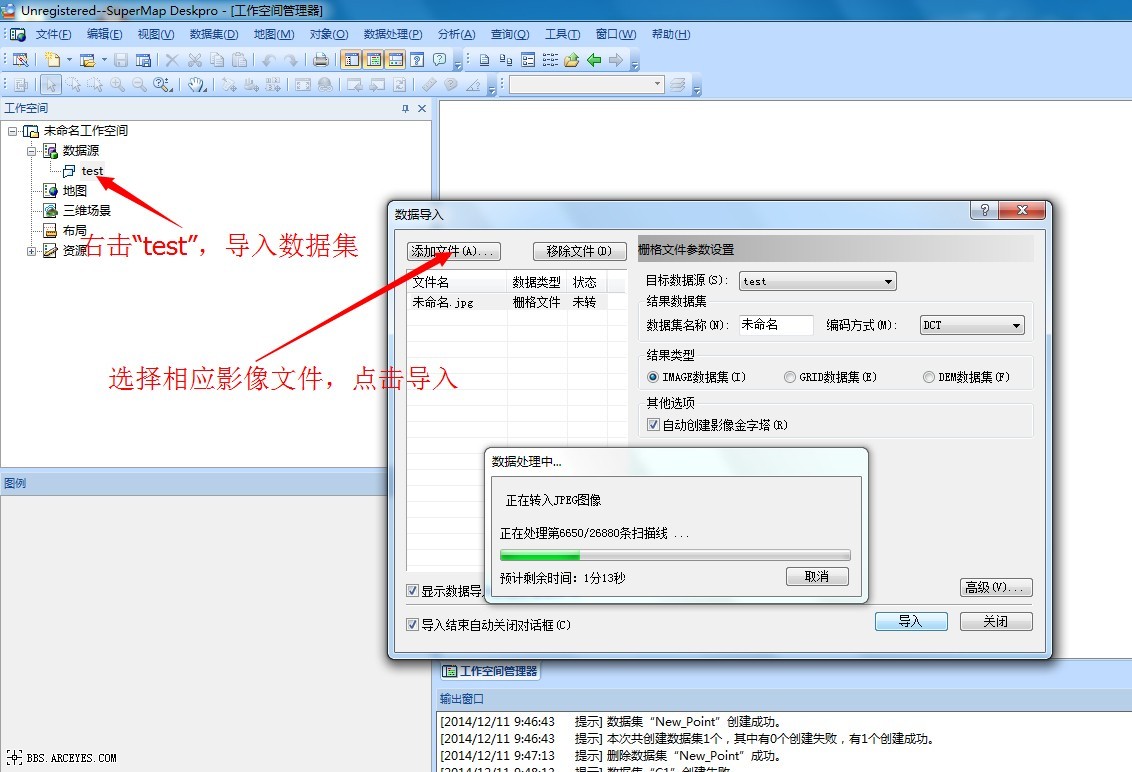
Task: Select the zoom out magnifier tool
Action: click(139, 84)
